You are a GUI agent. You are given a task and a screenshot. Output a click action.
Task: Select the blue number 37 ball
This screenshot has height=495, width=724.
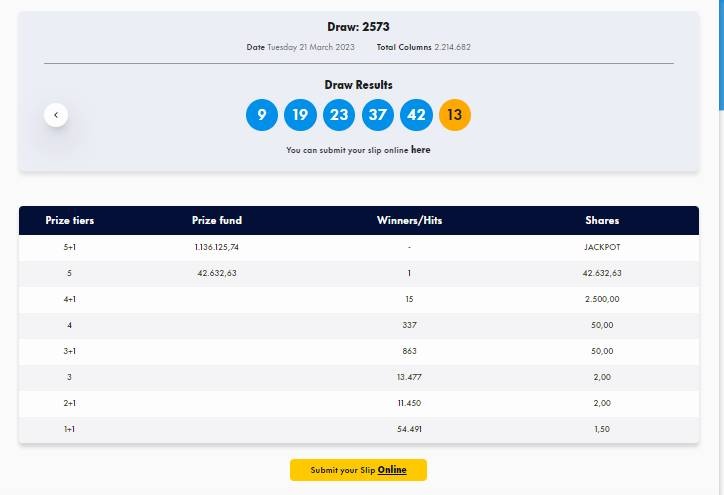coord(377,115)
